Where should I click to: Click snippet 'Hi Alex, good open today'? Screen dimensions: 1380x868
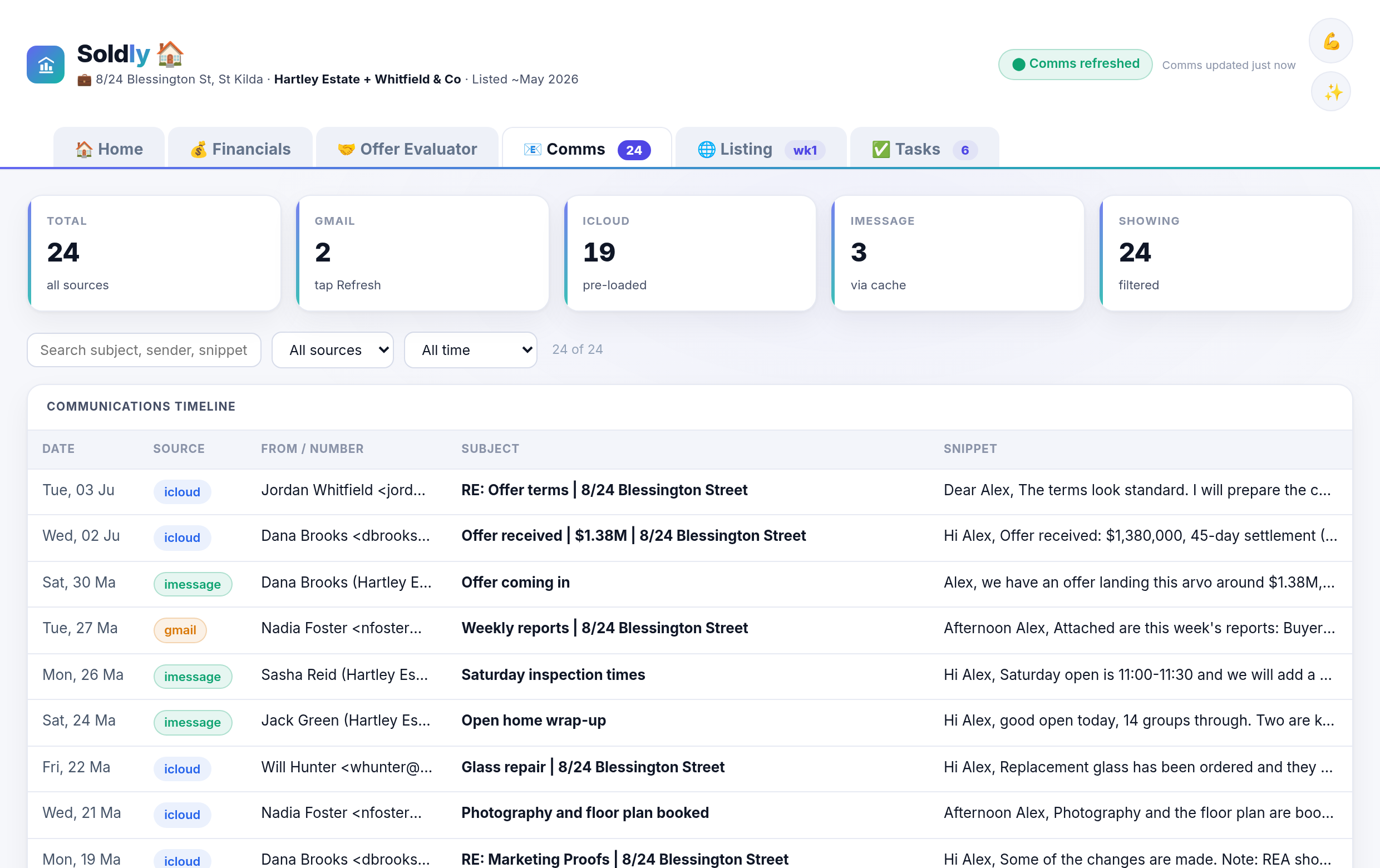1138,721
